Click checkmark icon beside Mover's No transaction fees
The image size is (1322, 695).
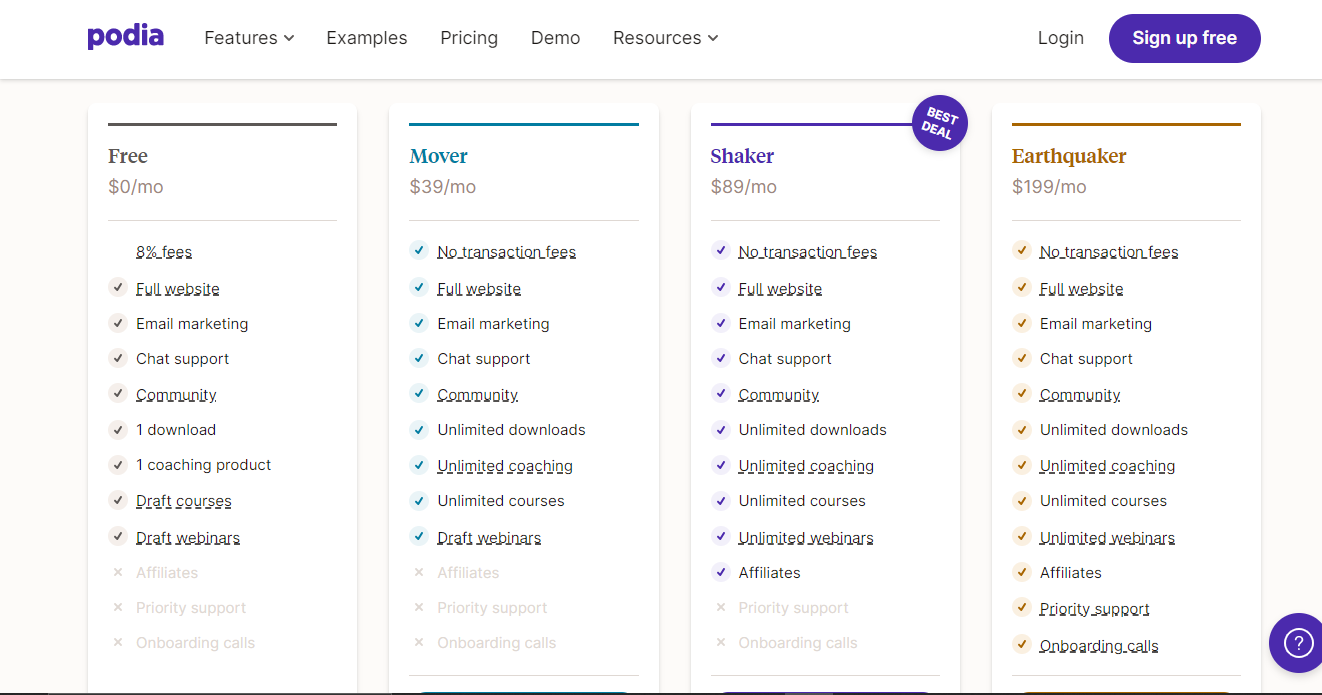tap(419, 251)
